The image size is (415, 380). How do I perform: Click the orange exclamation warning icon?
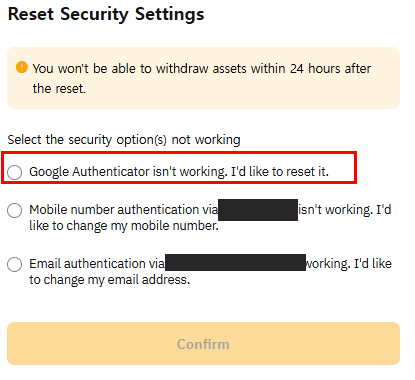(x=22, y=67)
